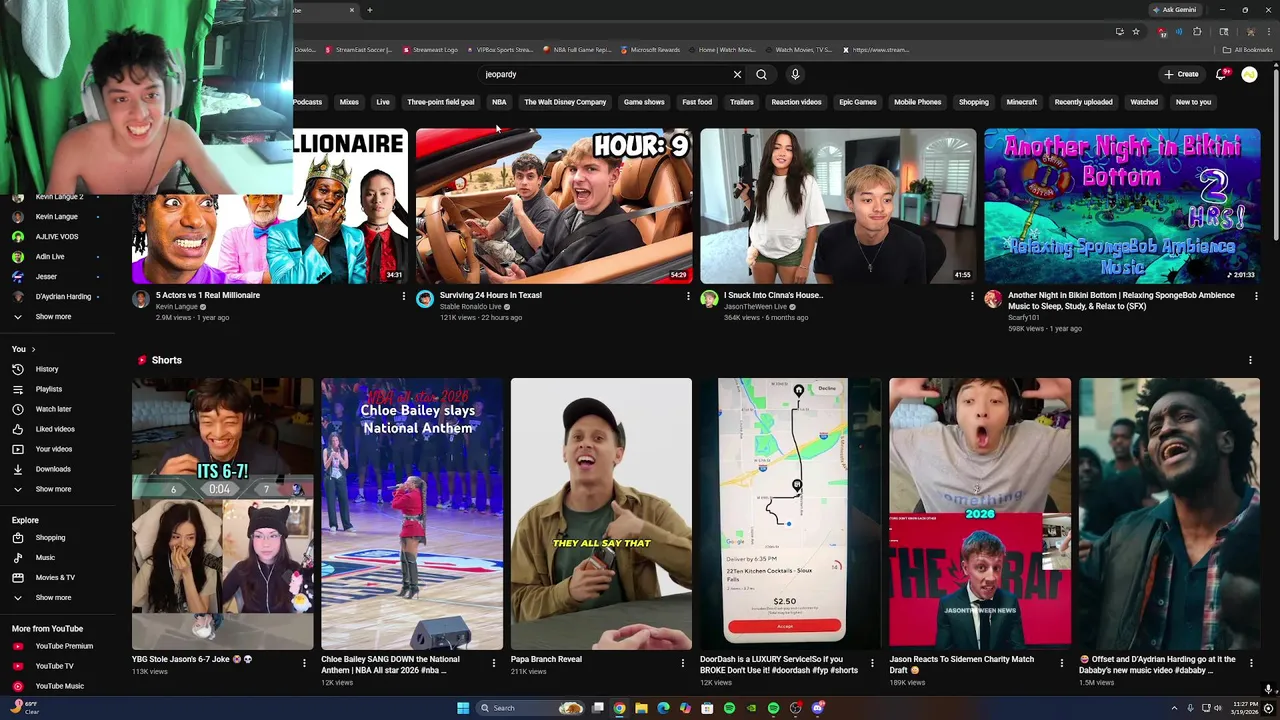Open the Microsoft Rewards bookmark

650,50
